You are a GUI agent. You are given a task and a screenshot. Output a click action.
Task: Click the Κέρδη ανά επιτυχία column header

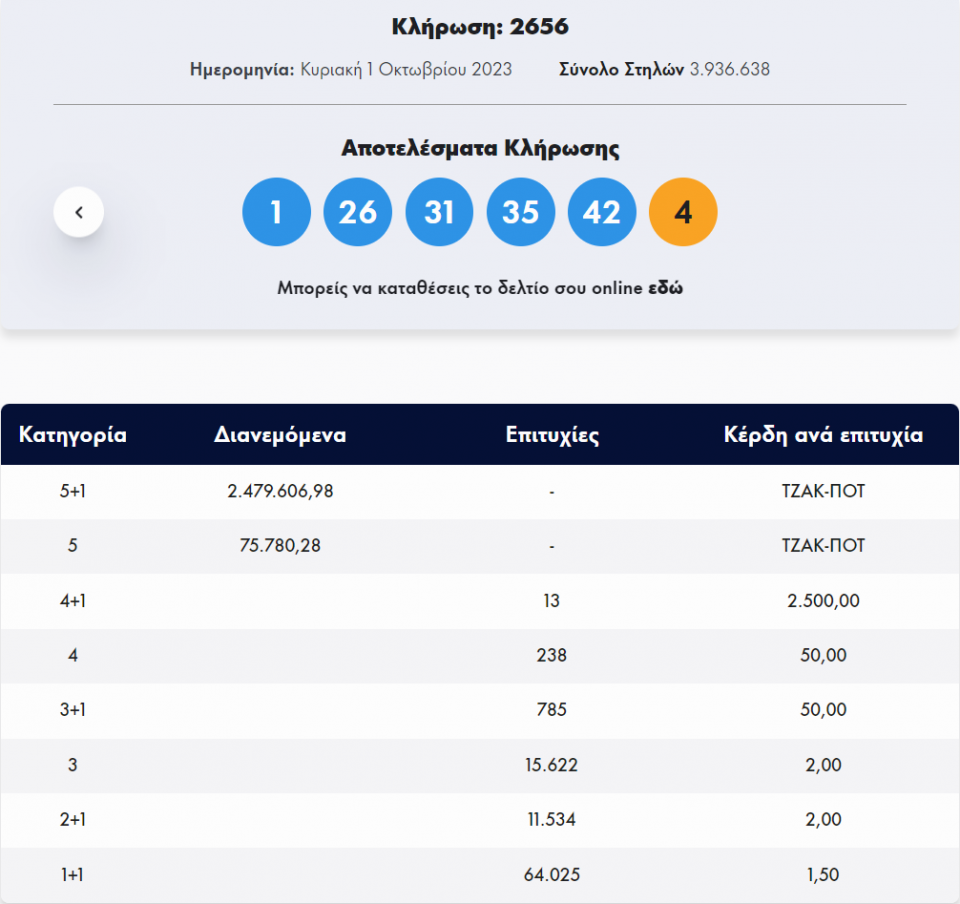[823, 435]
